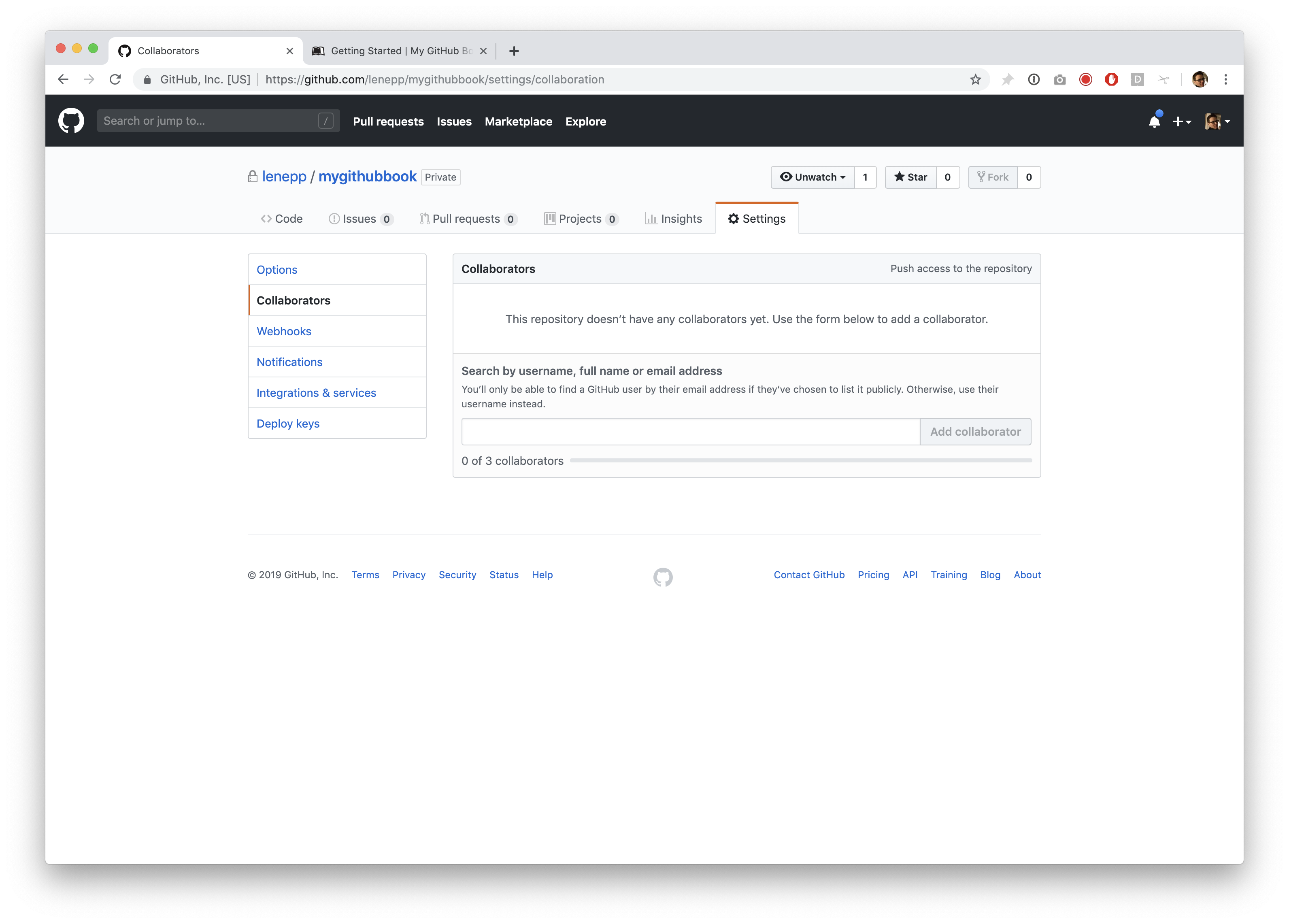Screen dimensions: 1289x924
Task: Open Chrome's three-dot menu
Action: click(x=1226, y=80)
